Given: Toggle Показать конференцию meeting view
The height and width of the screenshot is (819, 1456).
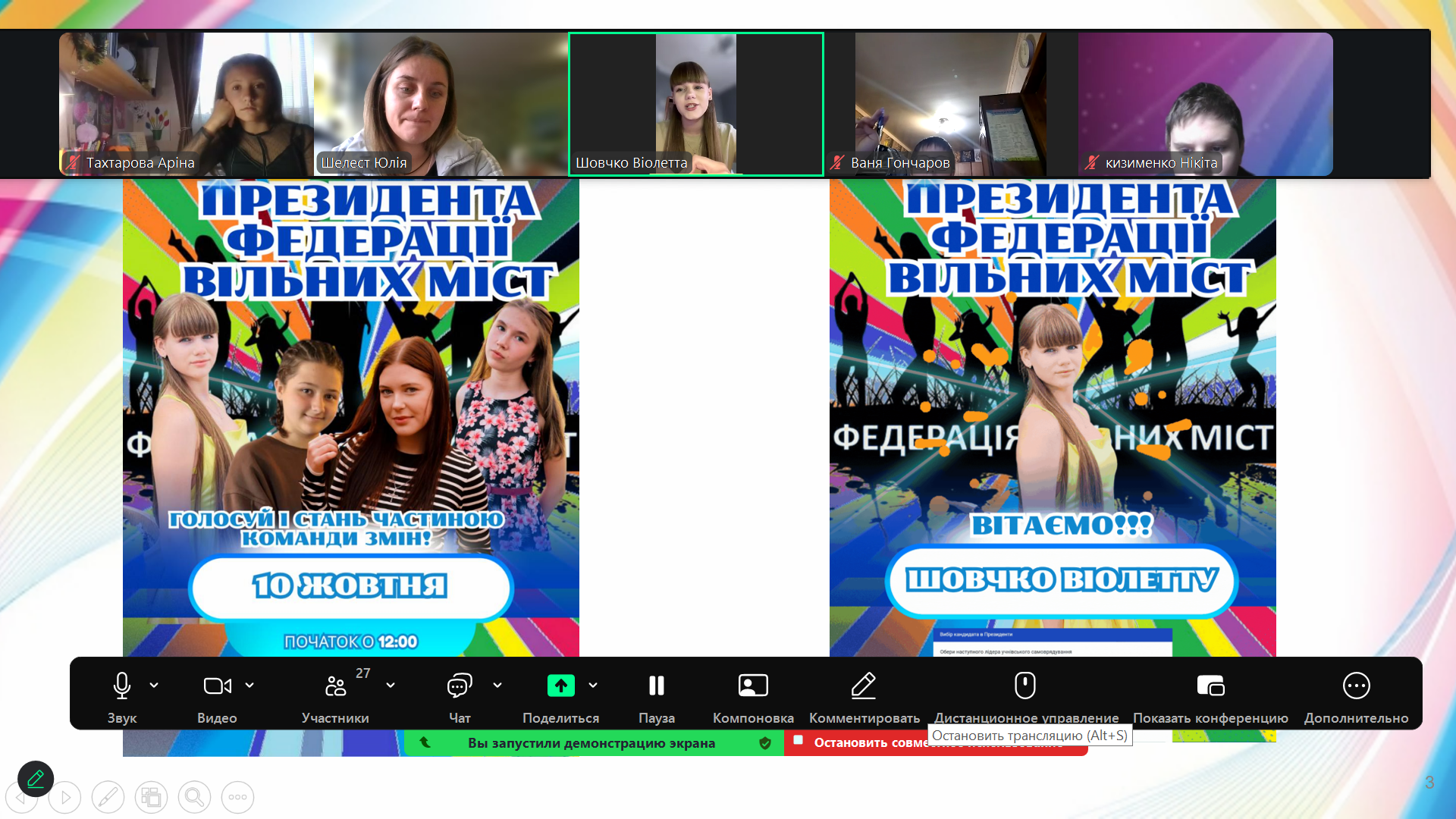Looking at the screenshot, I should tap(1210, 686).
